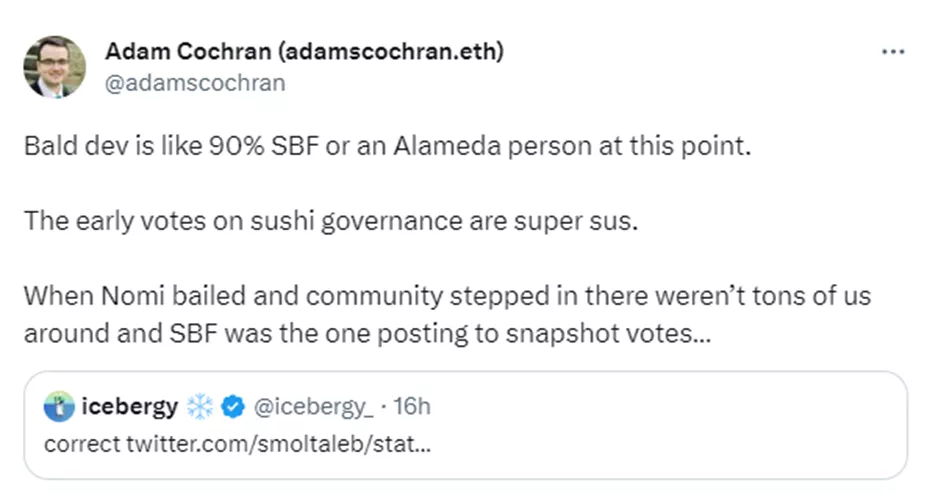Viewport: 927px width, 494px height.
Task: Click the word "correct" in the quoted tweet
Action: click(83, 442)
